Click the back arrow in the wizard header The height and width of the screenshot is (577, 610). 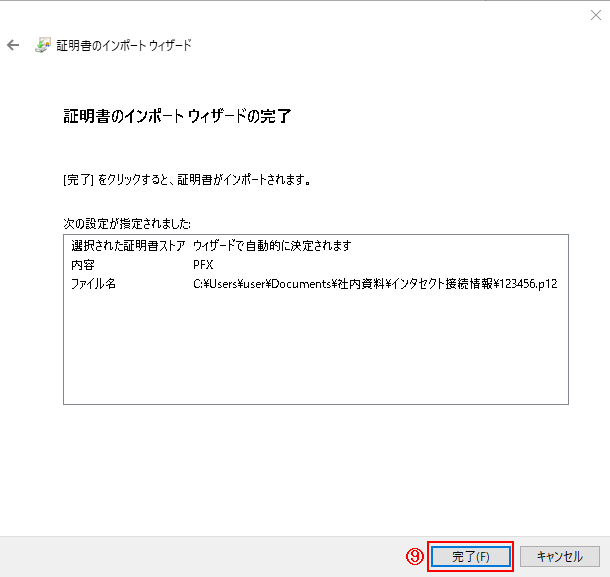click(13, 46)
